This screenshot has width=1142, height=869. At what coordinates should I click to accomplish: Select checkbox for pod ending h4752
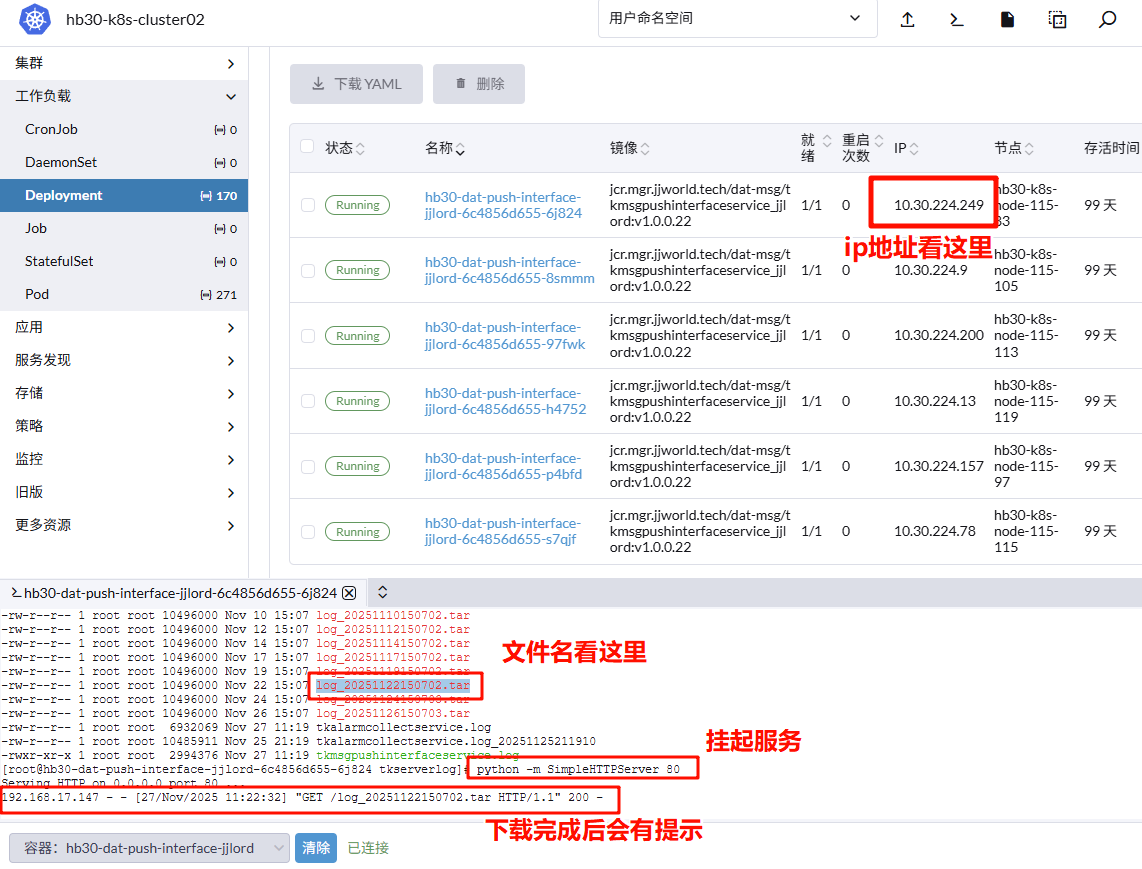(307, 401)
